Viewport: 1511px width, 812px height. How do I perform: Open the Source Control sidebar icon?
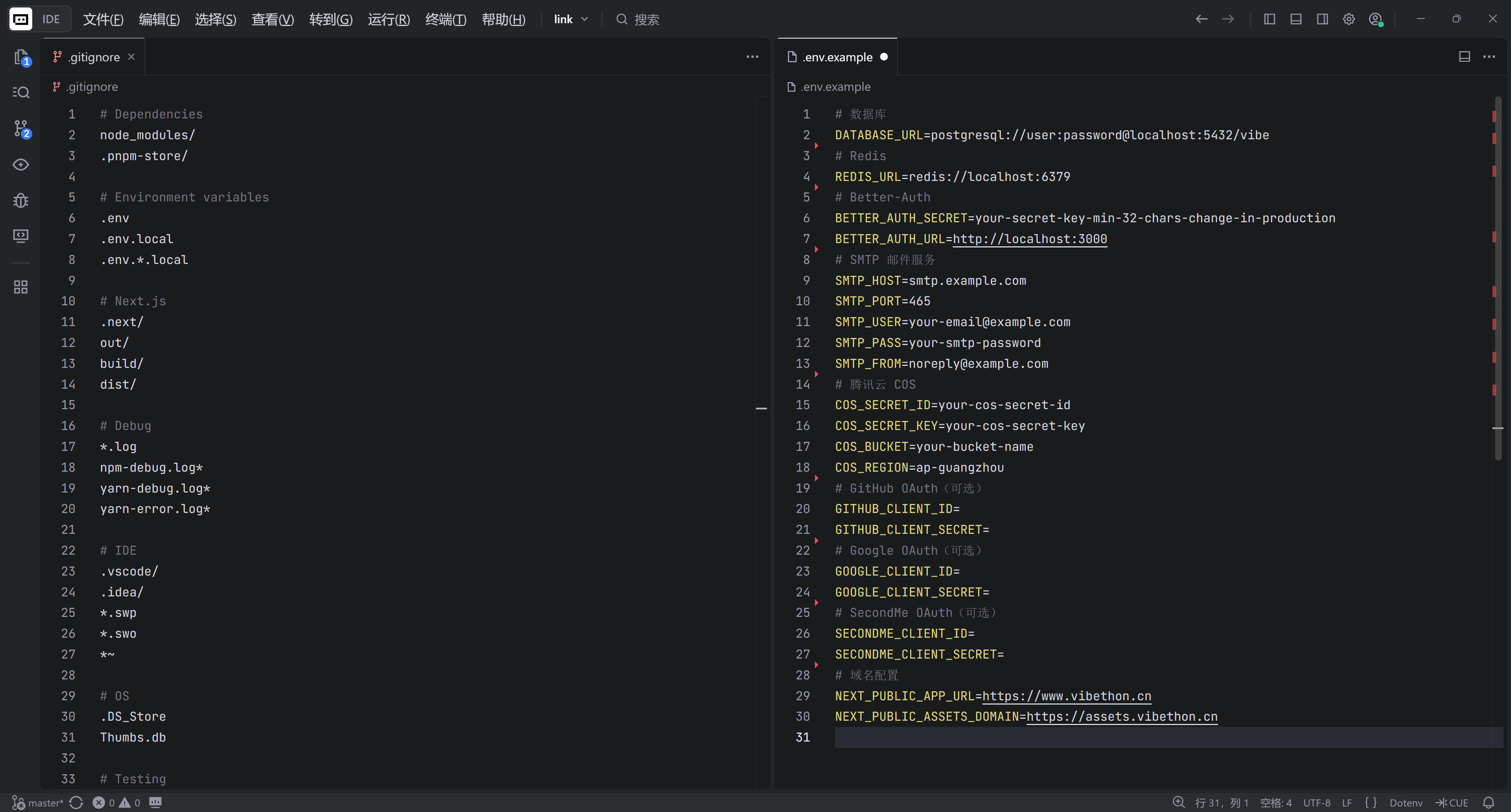[21, 128]
